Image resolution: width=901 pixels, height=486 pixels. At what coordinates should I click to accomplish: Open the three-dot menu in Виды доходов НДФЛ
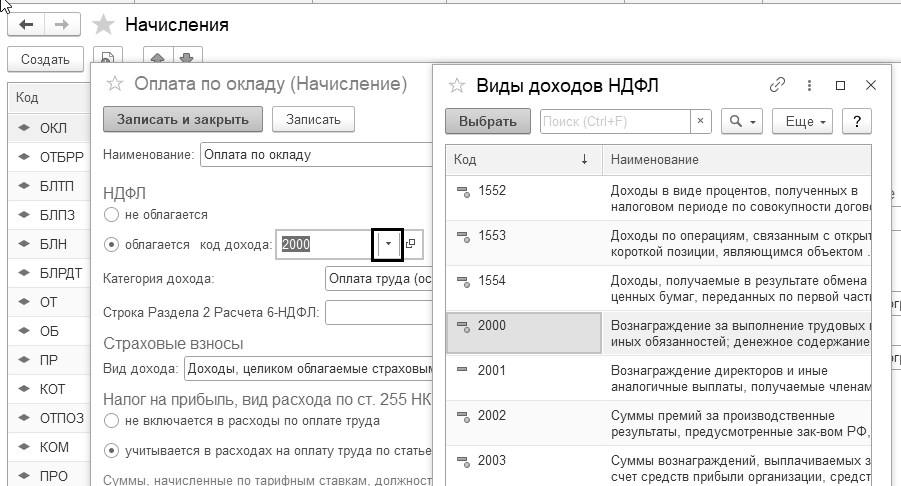coord(809,86)
